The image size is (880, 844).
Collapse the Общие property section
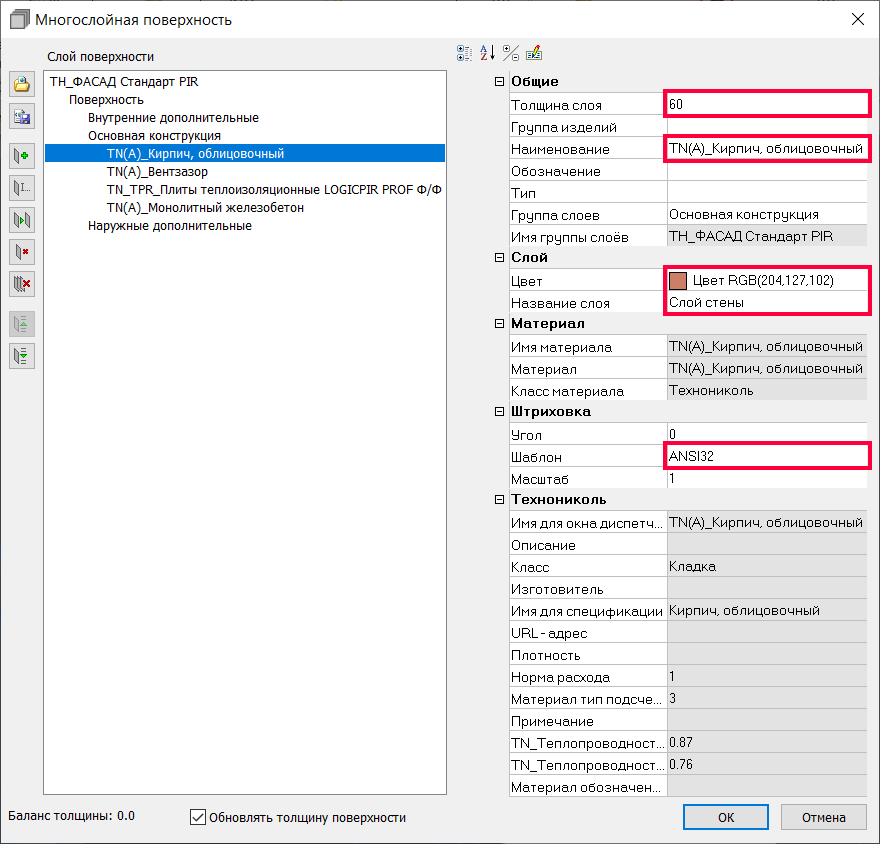click(x=500, y=82)
